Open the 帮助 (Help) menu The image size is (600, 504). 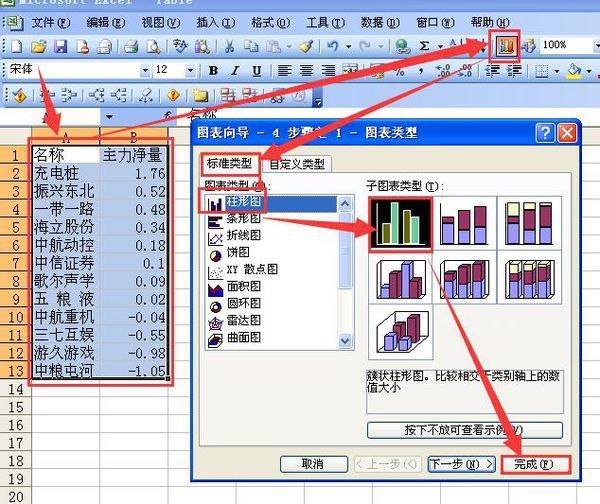pos(490,23)
